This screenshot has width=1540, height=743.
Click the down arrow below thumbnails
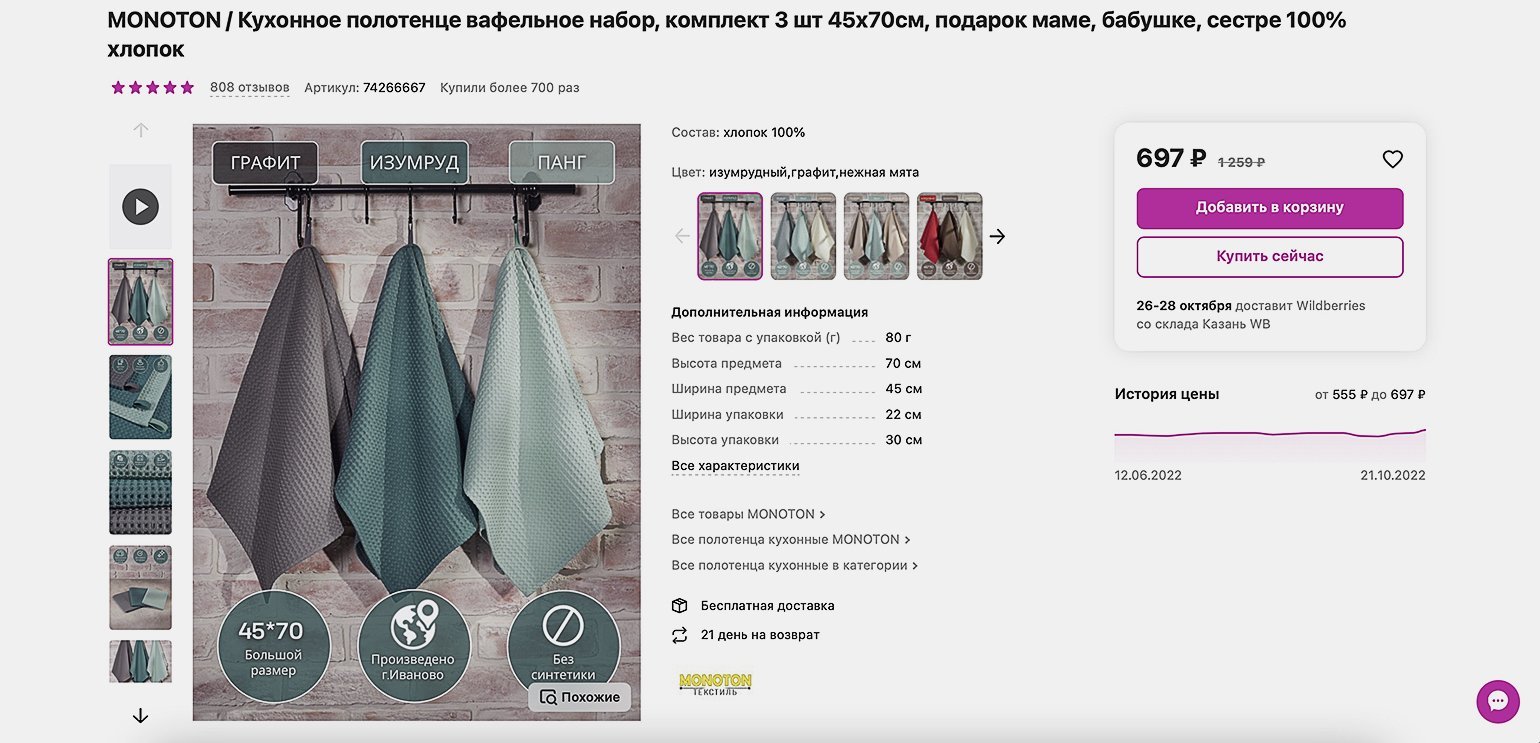(140, 715)
